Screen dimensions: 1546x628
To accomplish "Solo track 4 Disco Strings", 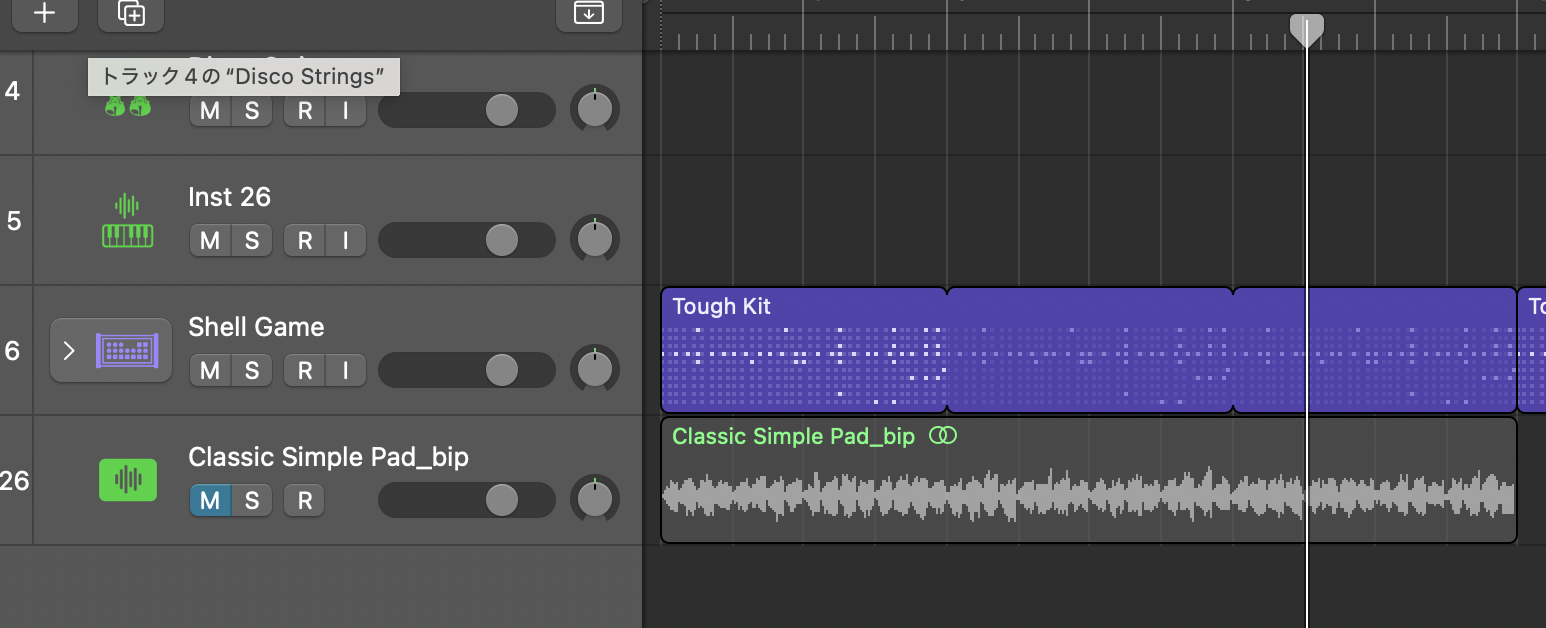I will coord(252,111).
